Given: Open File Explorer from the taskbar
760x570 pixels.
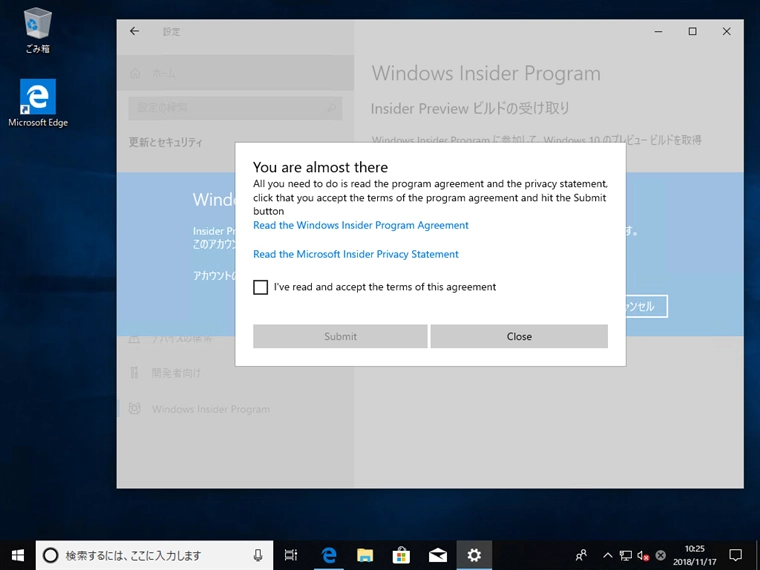Looking at the screenshot, I should tap(365, 555).
